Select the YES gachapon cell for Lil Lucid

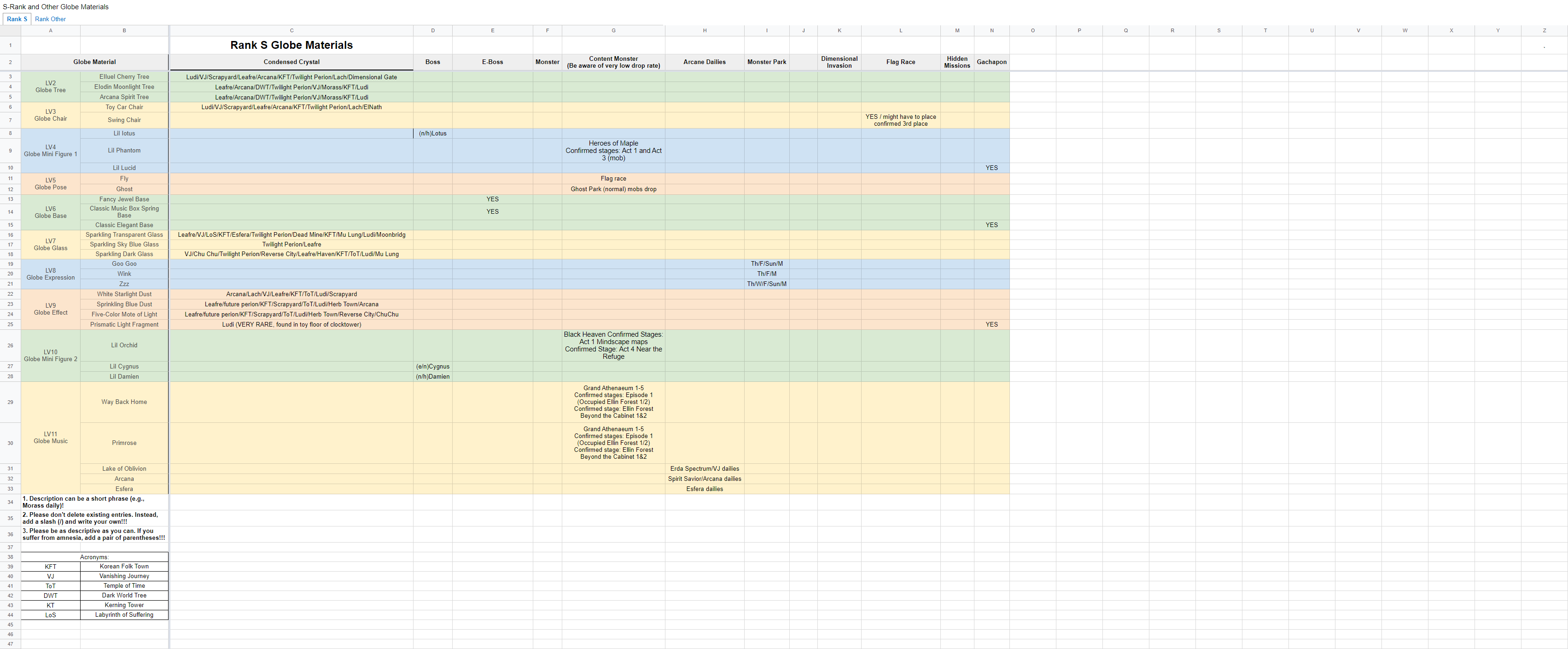[x=991, y=167]
